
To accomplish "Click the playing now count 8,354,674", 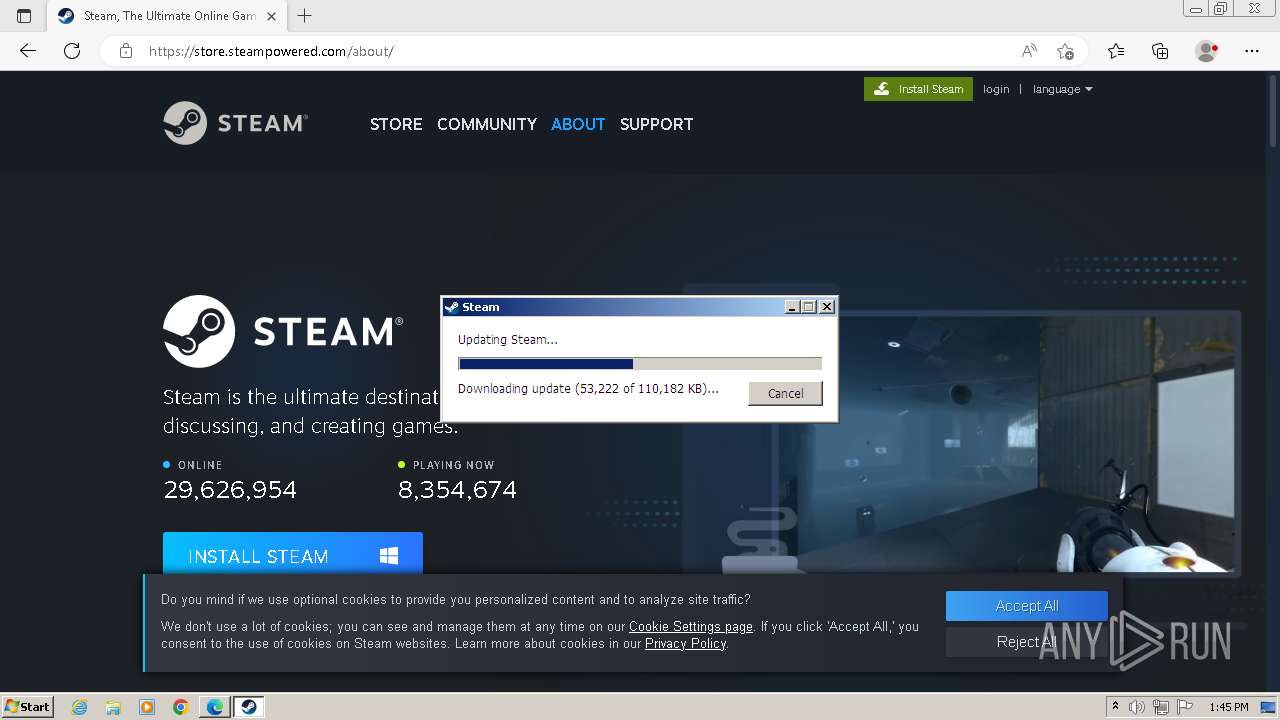I will point(457,490).
